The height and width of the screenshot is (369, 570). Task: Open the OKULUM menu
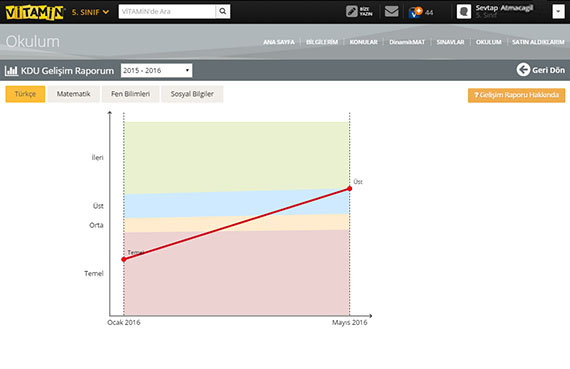(x=489, y=42)
